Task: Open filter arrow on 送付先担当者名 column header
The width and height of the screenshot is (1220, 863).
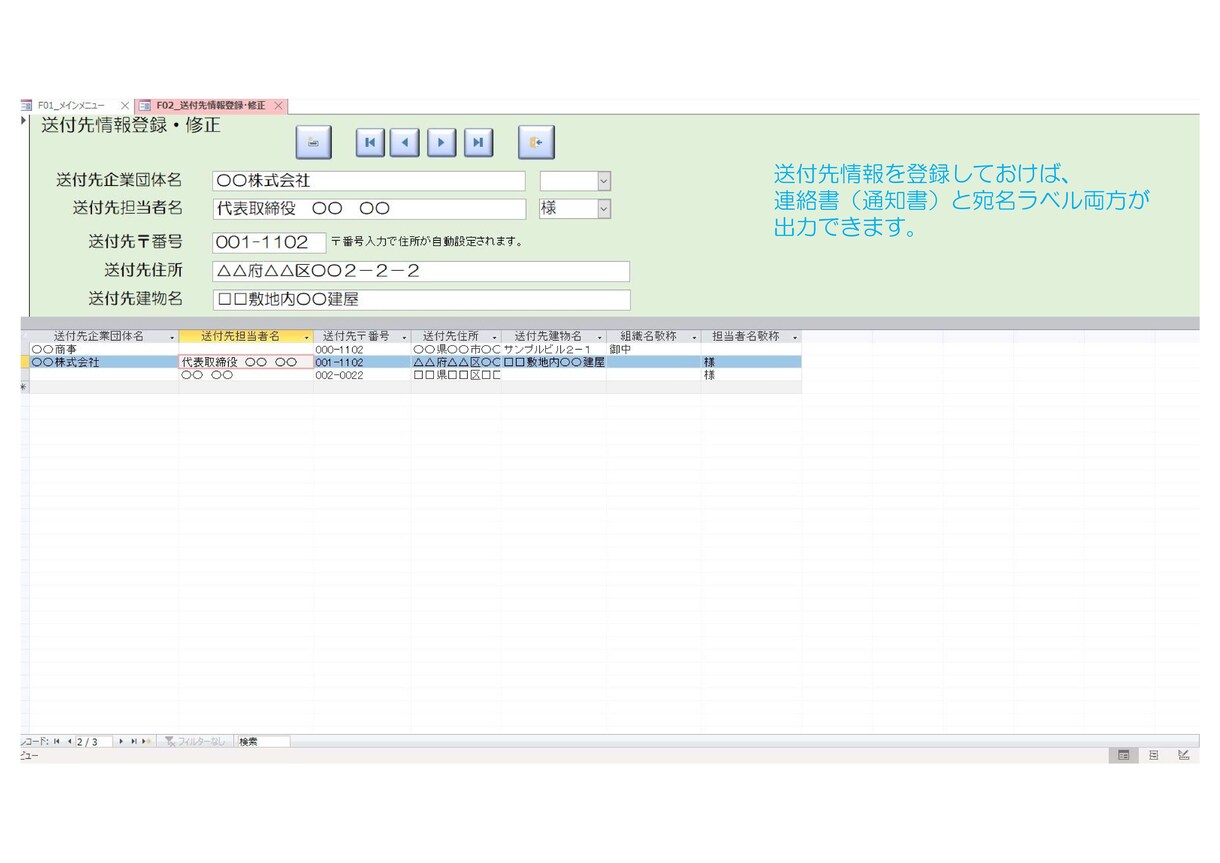Action: tap(306, 337)
